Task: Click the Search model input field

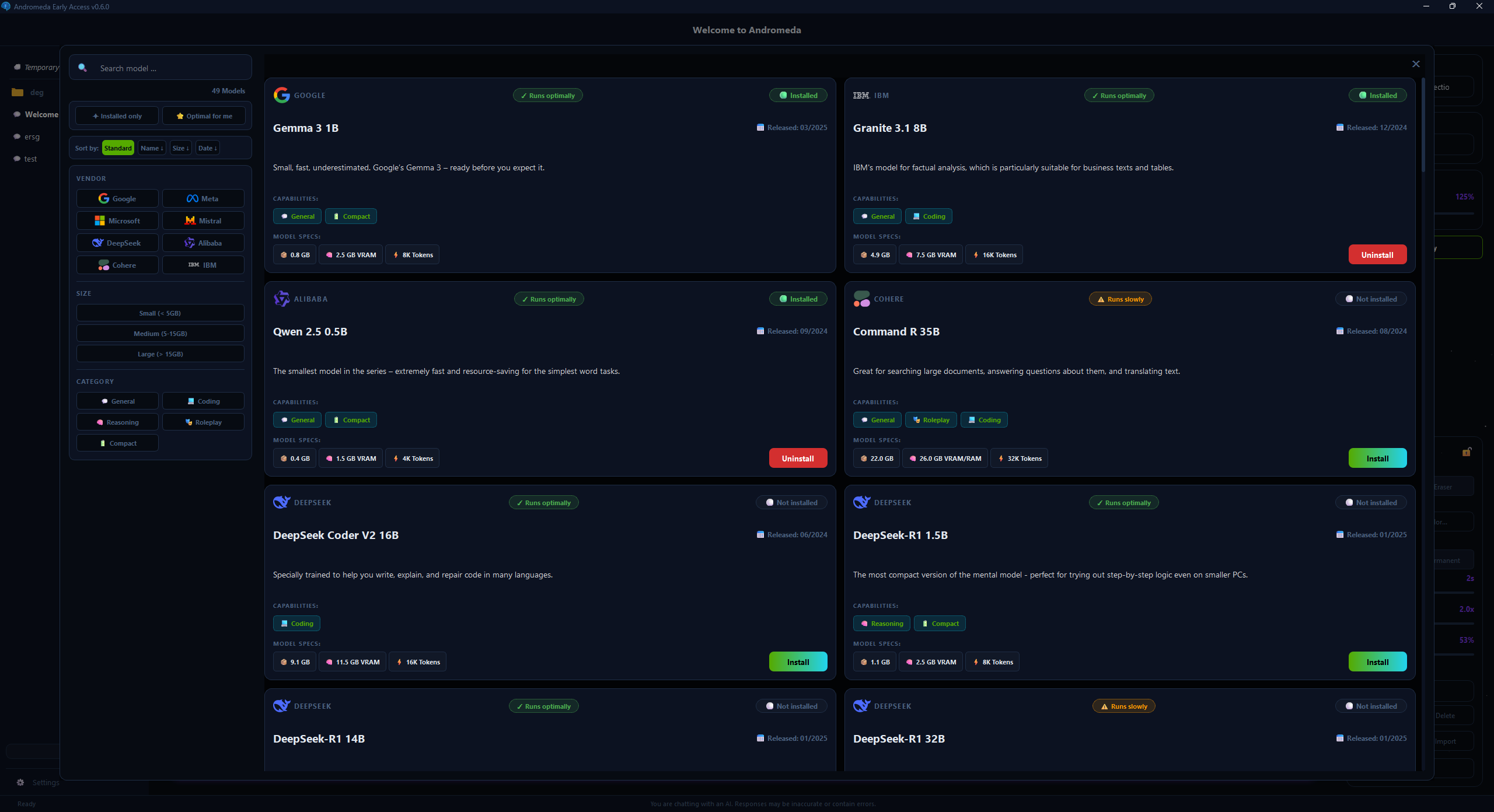Action: coord(160,68)
